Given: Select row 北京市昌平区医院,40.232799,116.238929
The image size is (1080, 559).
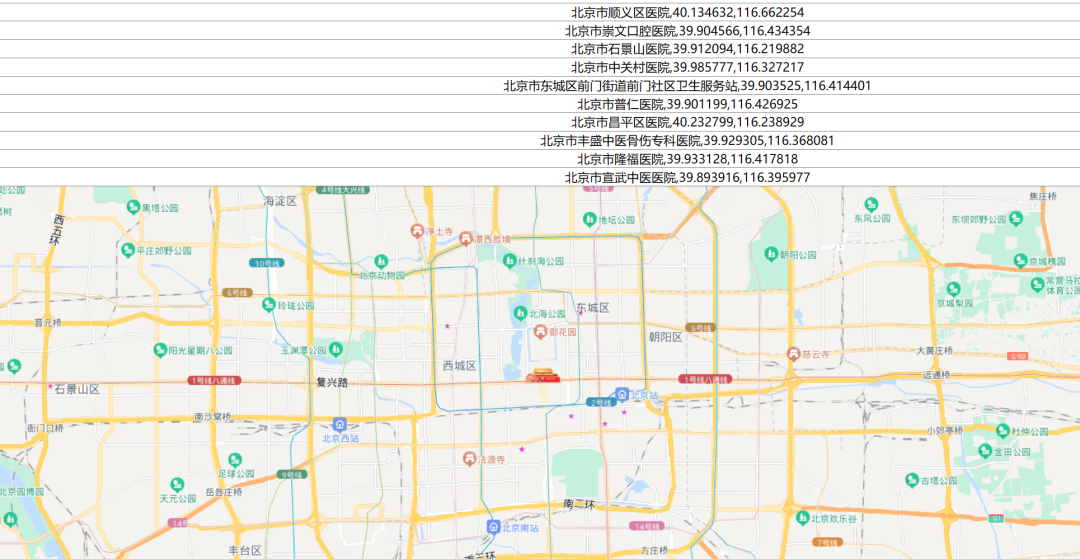Looking at the screenshot, I should (x=540, y=123).
